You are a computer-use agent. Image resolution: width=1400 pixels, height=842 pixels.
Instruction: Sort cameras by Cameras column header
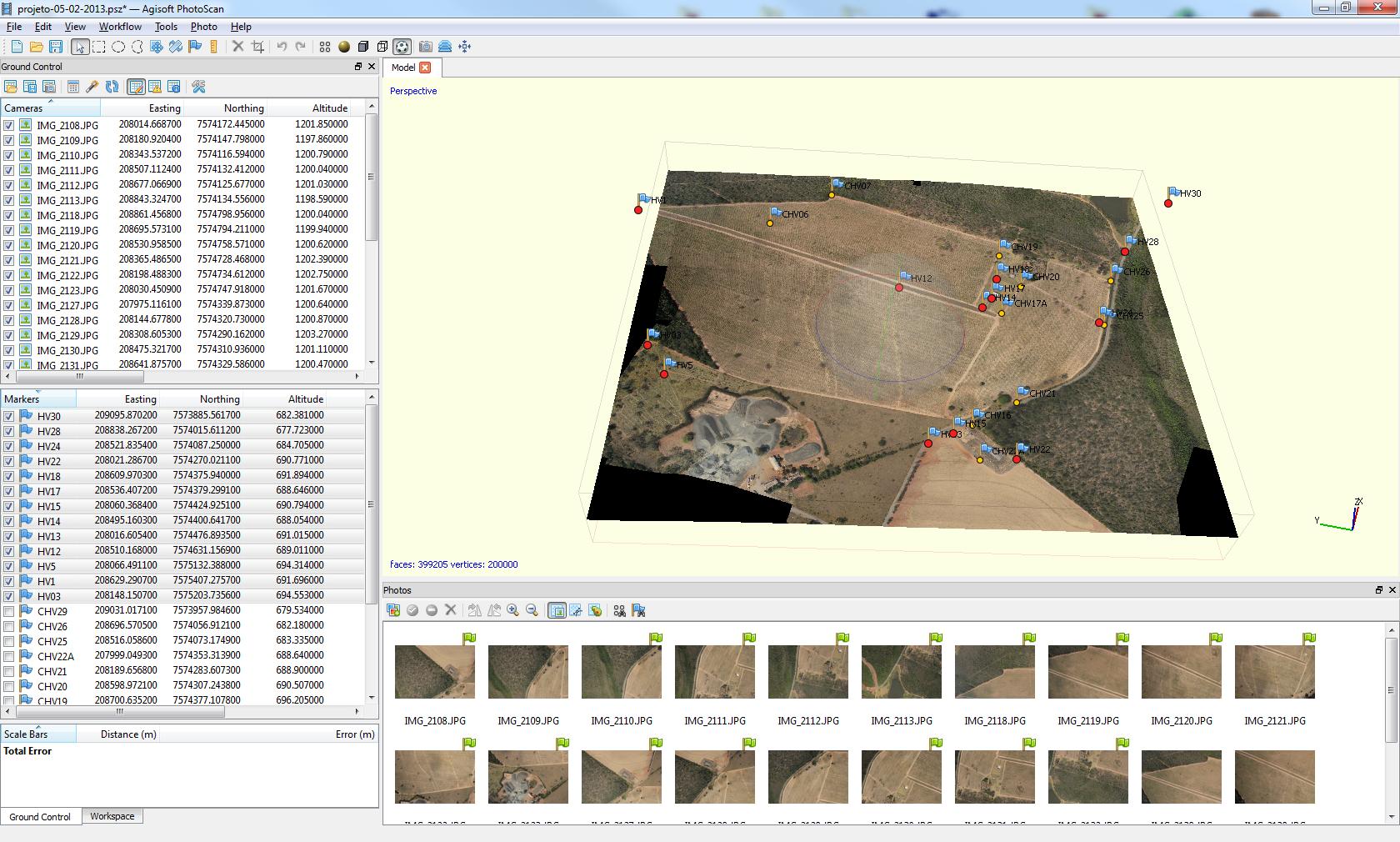(x=50, y=108)
